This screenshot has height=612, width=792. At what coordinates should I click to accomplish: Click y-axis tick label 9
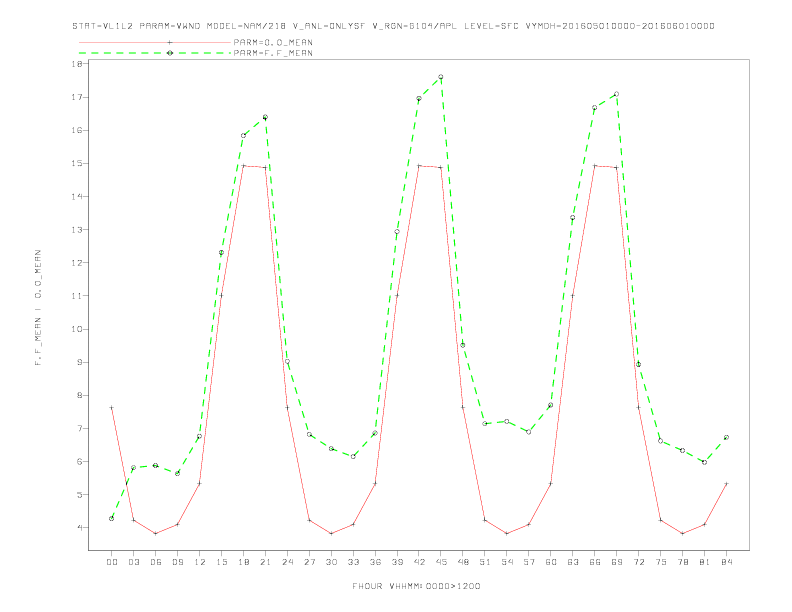coord(79,362)
